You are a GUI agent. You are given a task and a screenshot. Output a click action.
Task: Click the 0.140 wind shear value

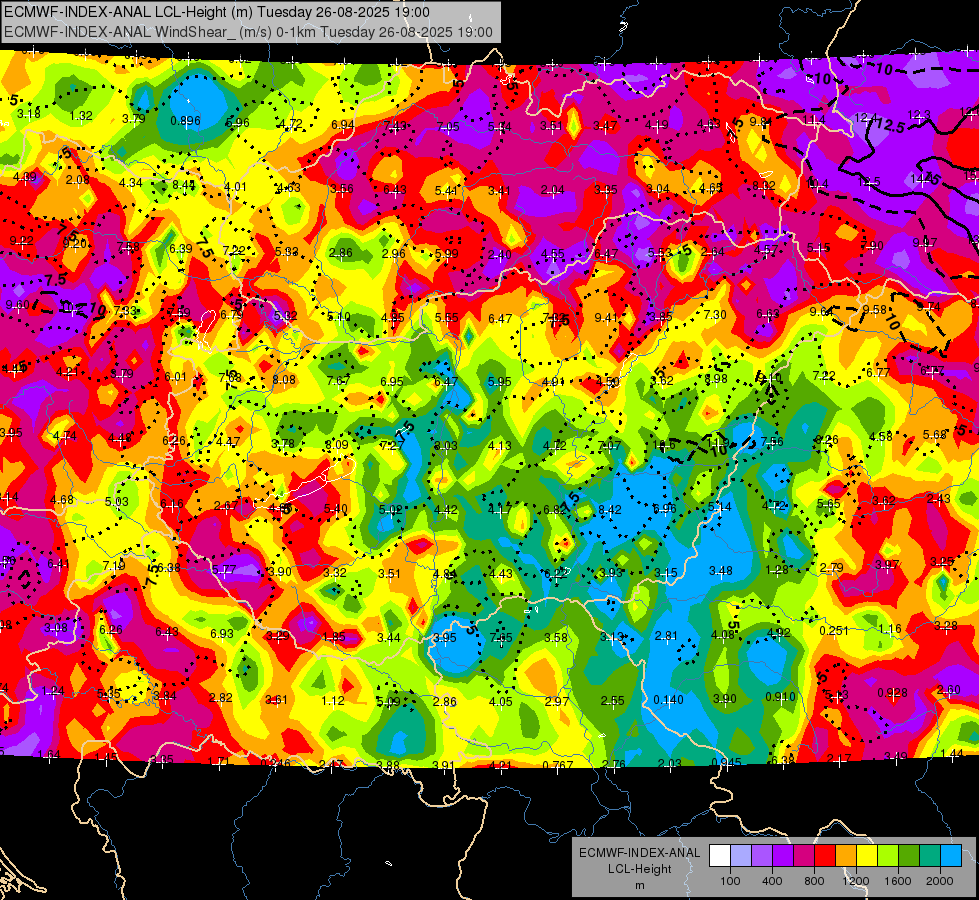click(x=668, y=700)
